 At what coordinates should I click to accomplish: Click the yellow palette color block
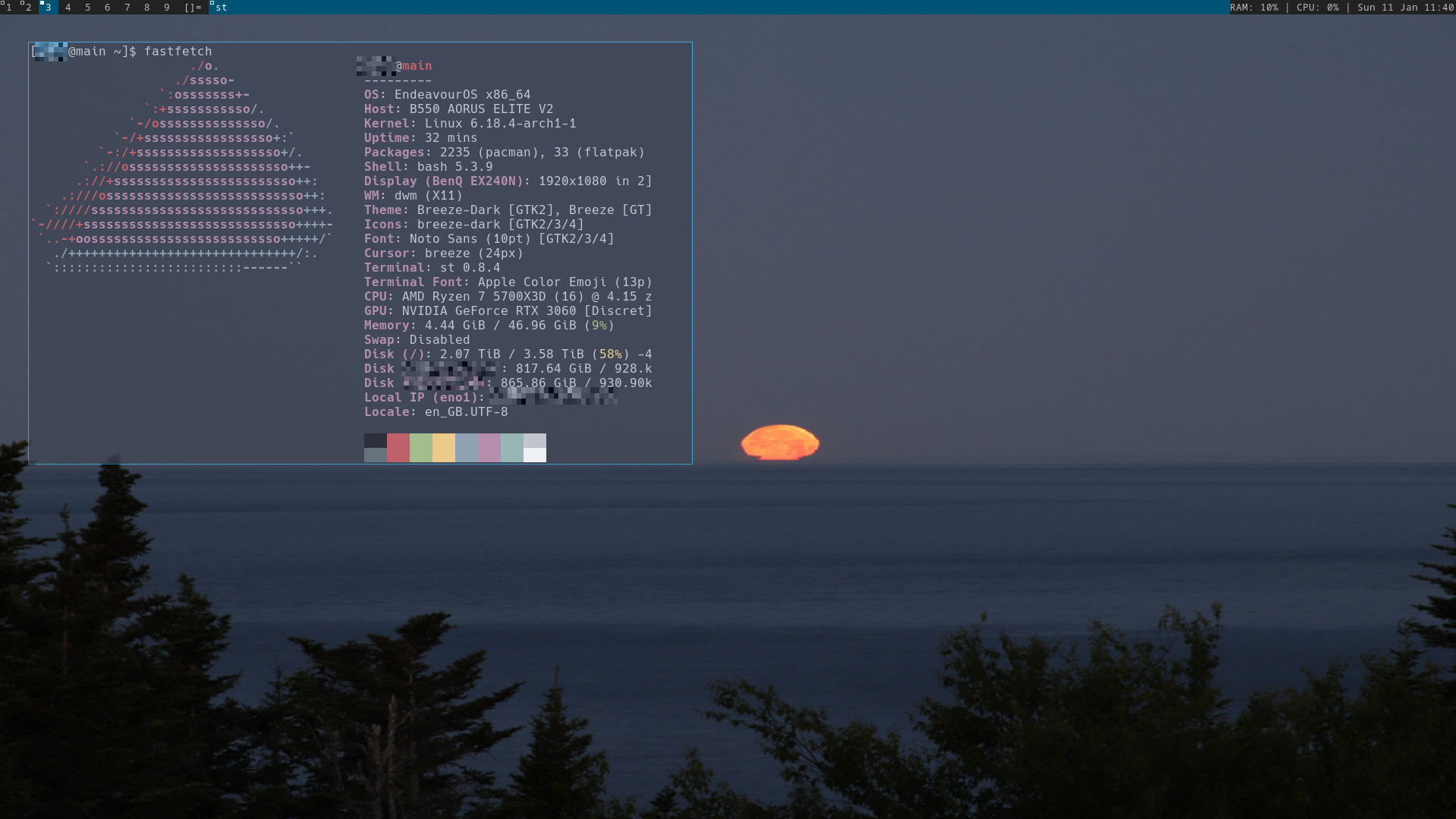coord(444,448)
